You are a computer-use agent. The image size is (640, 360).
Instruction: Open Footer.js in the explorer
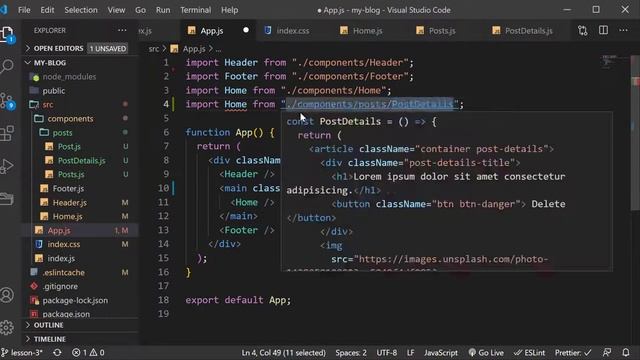68,189
